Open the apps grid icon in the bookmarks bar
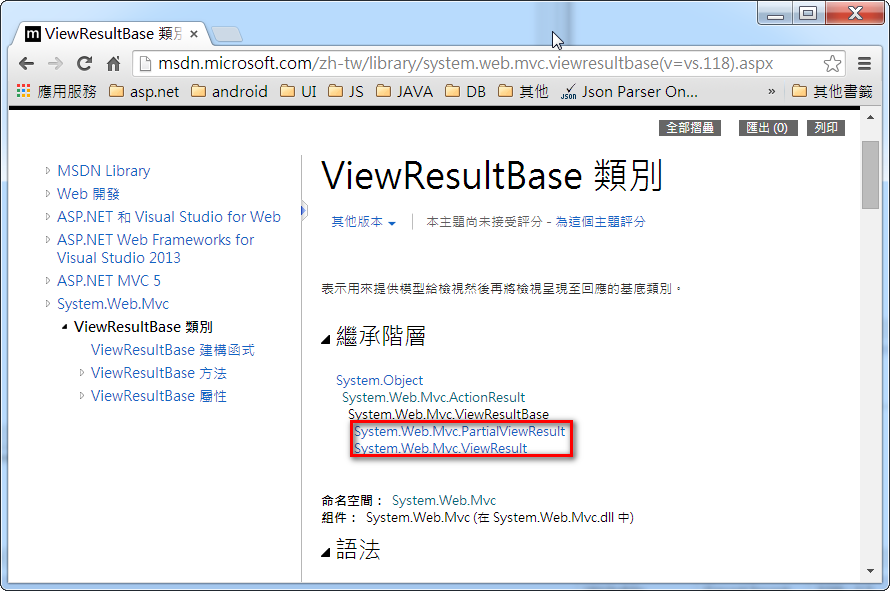 [x=23, y=91]
